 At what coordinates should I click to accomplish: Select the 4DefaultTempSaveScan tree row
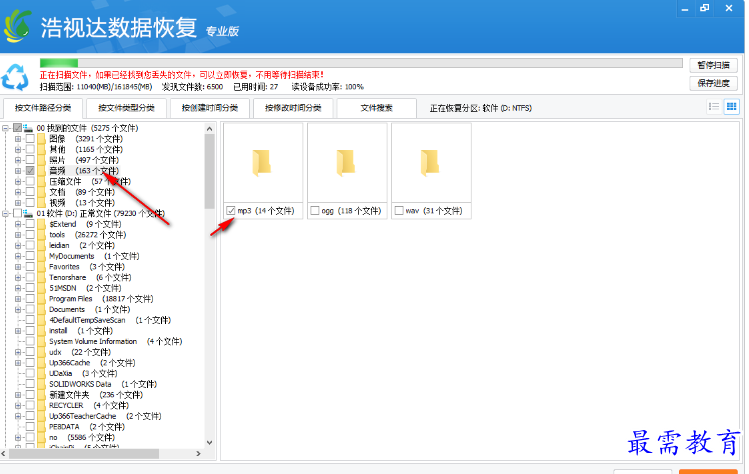coord(110,320)
